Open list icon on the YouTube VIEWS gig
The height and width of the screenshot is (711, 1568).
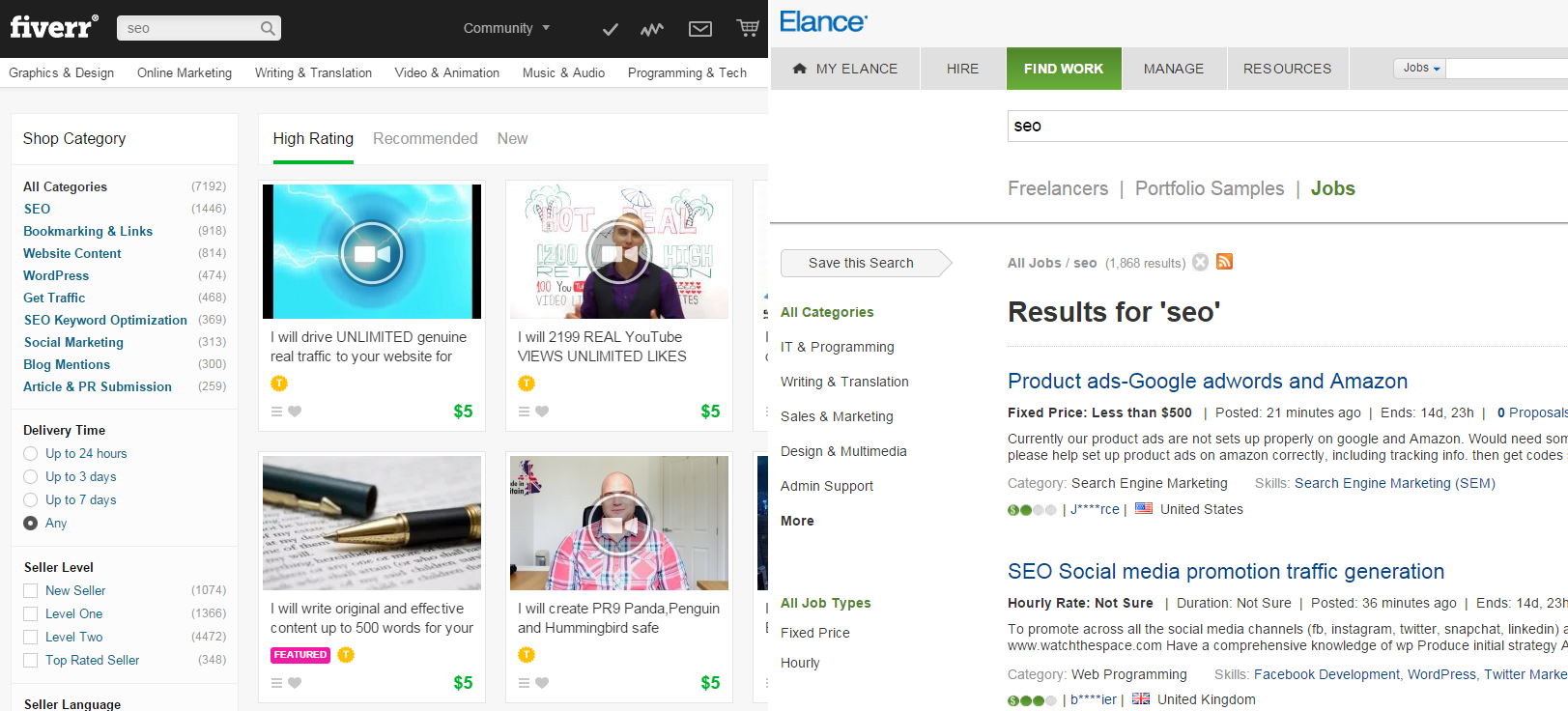(x=525, y=412)
